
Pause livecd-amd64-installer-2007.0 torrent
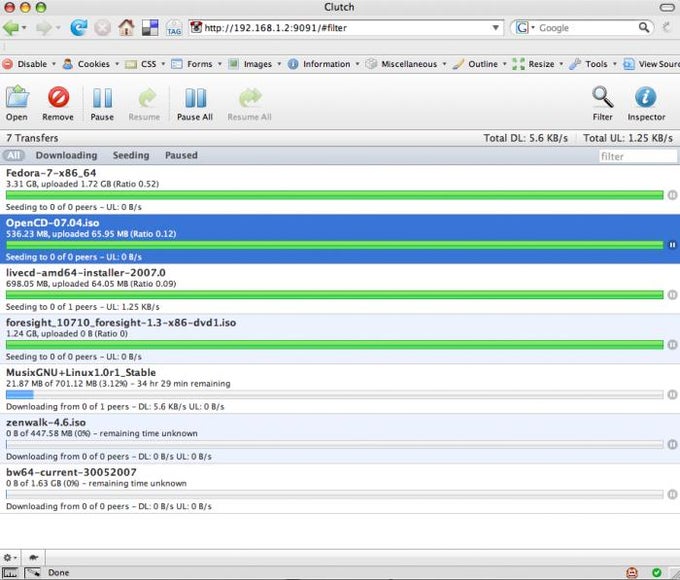click(672, 295)
